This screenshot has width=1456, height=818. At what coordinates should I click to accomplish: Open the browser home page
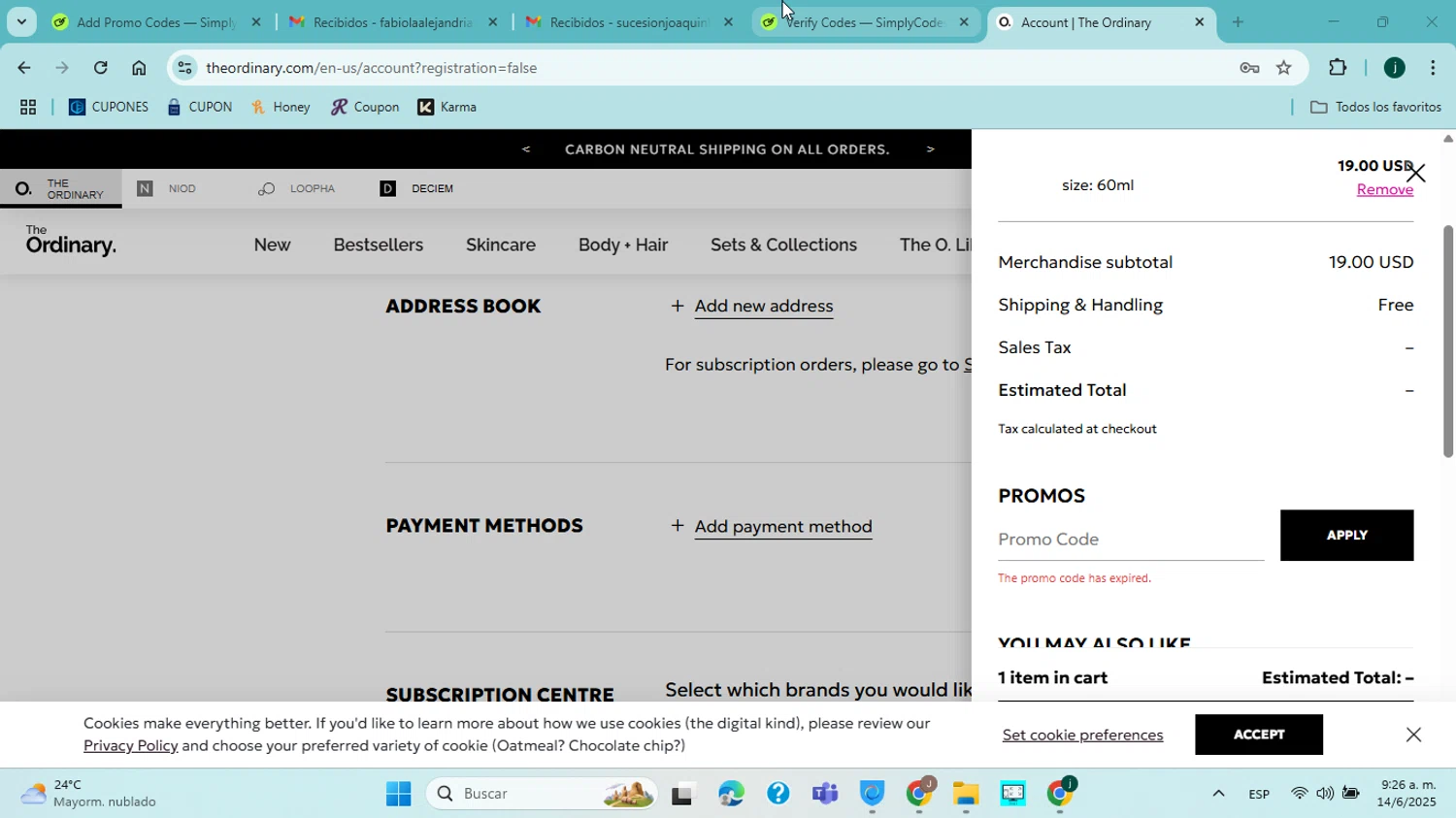point(139,68)
